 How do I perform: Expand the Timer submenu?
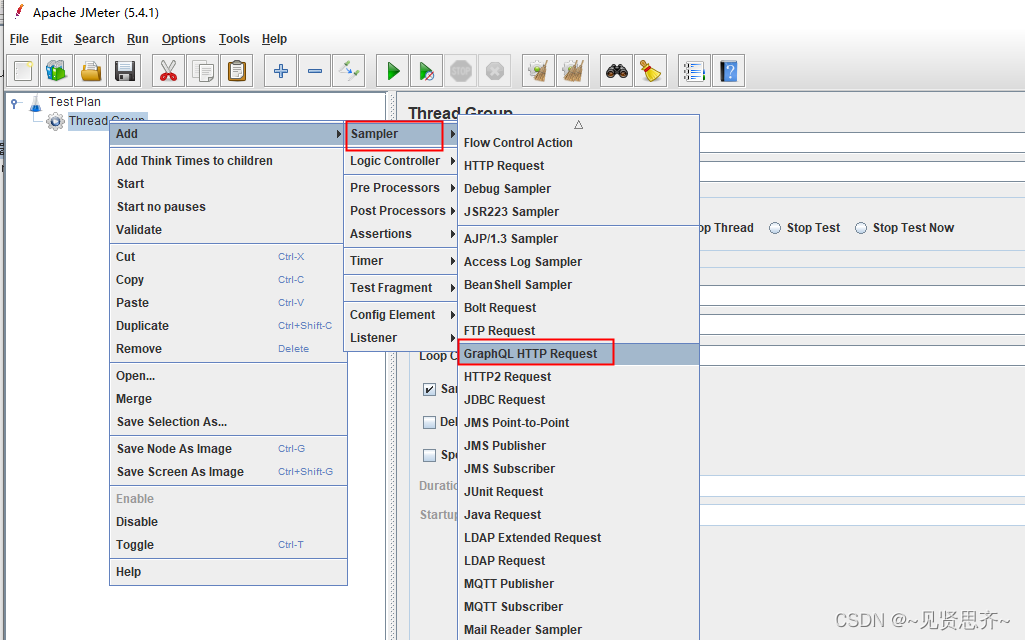tap(401, 261)
